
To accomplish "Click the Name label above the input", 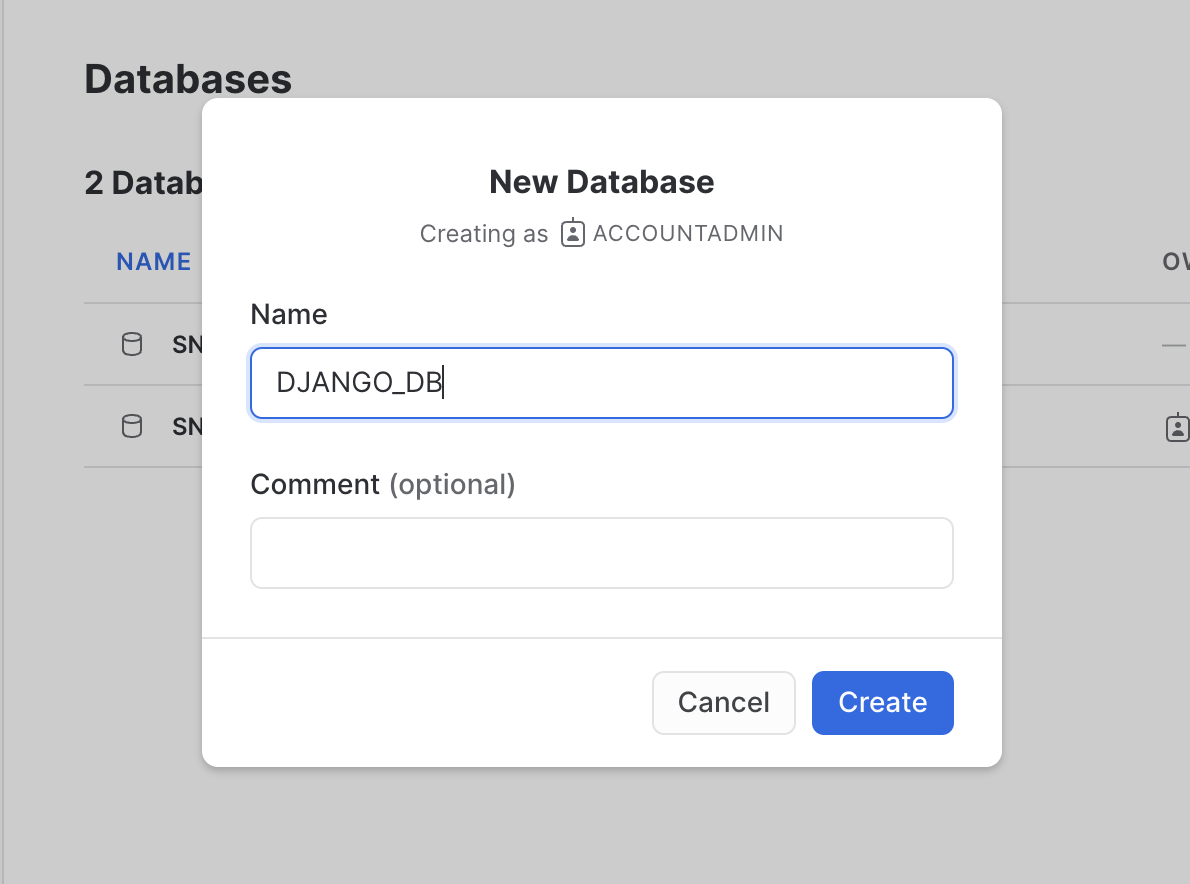I will (288, 315).
